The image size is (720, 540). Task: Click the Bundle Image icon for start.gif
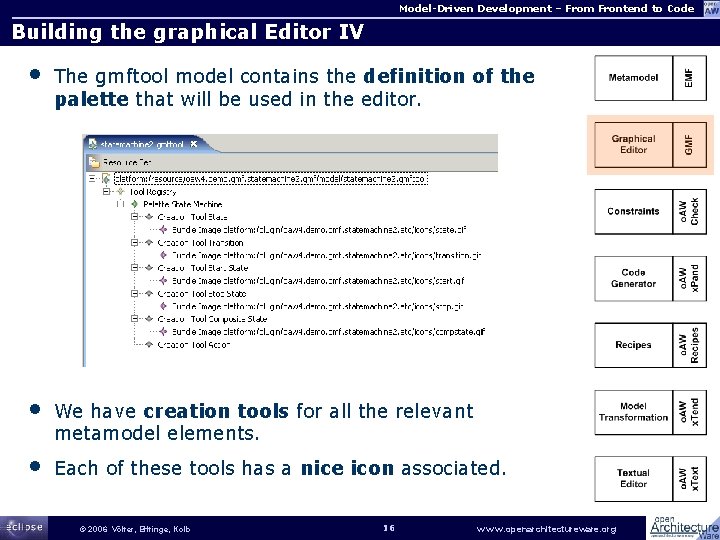pos(163,280)
